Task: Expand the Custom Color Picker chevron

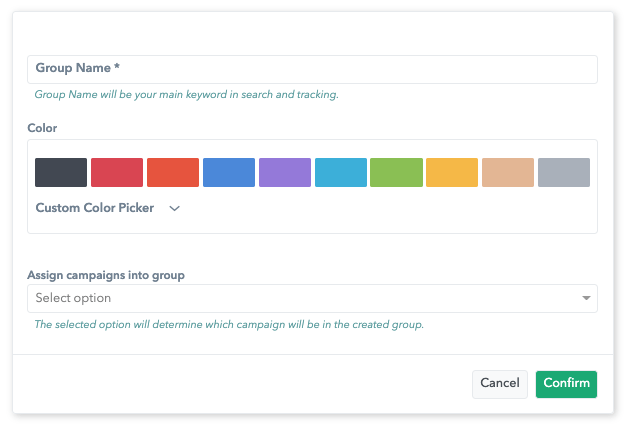Action: pos(175,209)
